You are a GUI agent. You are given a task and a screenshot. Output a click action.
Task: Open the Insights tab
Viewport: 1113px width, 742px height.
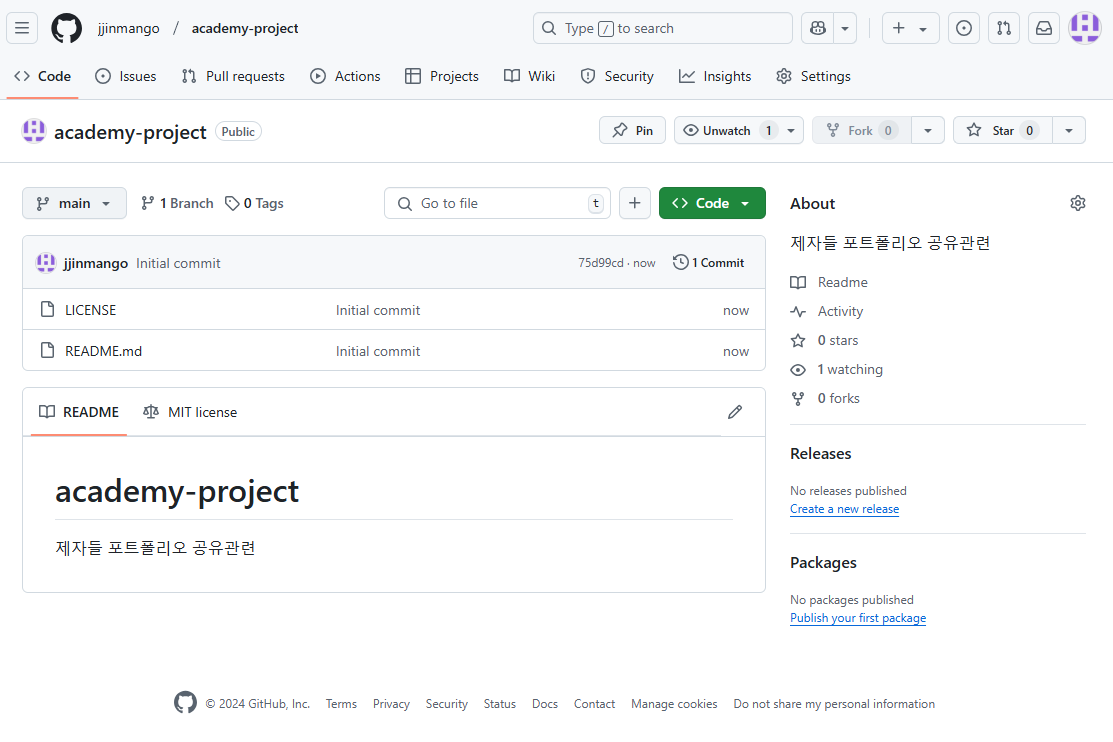click(715, 76)
